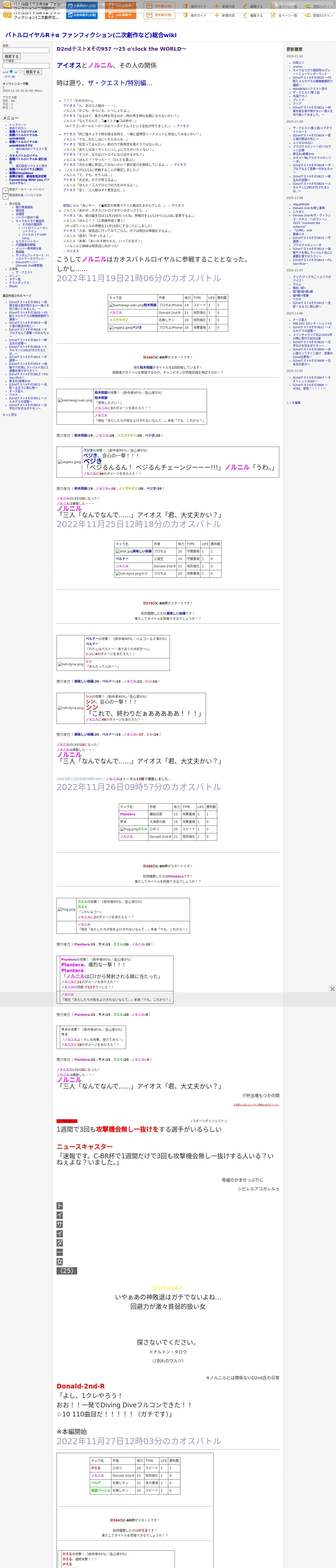Open 白尾エリ in update history
336x1568 pixels.
(x=298, y=63)
